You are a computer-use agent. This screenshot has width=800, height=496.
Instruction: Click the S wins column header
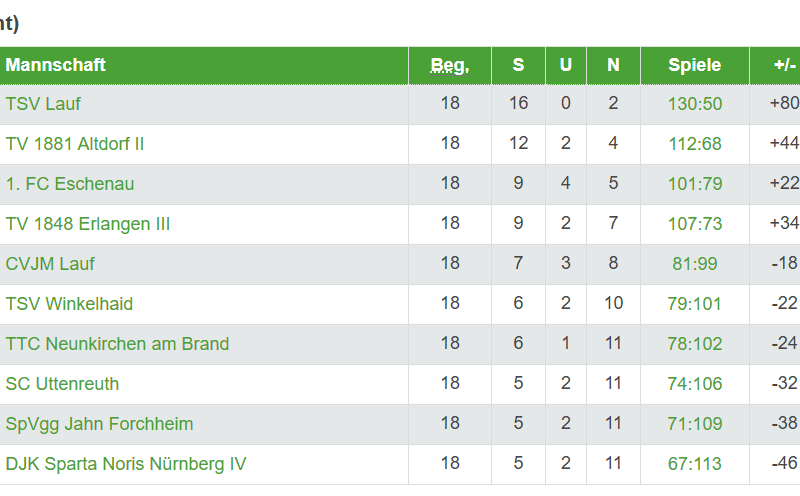tap(518, 65)
